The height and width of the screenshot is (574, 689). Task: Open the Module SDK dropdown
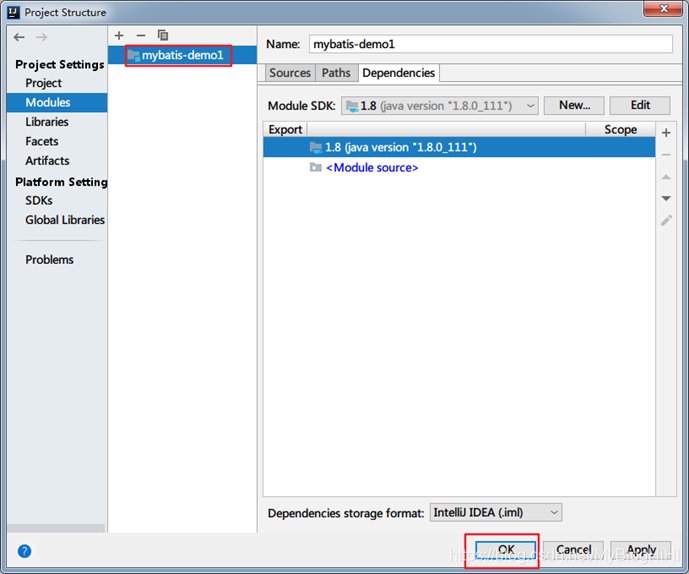pyautogui.click(x=439, y=106)
